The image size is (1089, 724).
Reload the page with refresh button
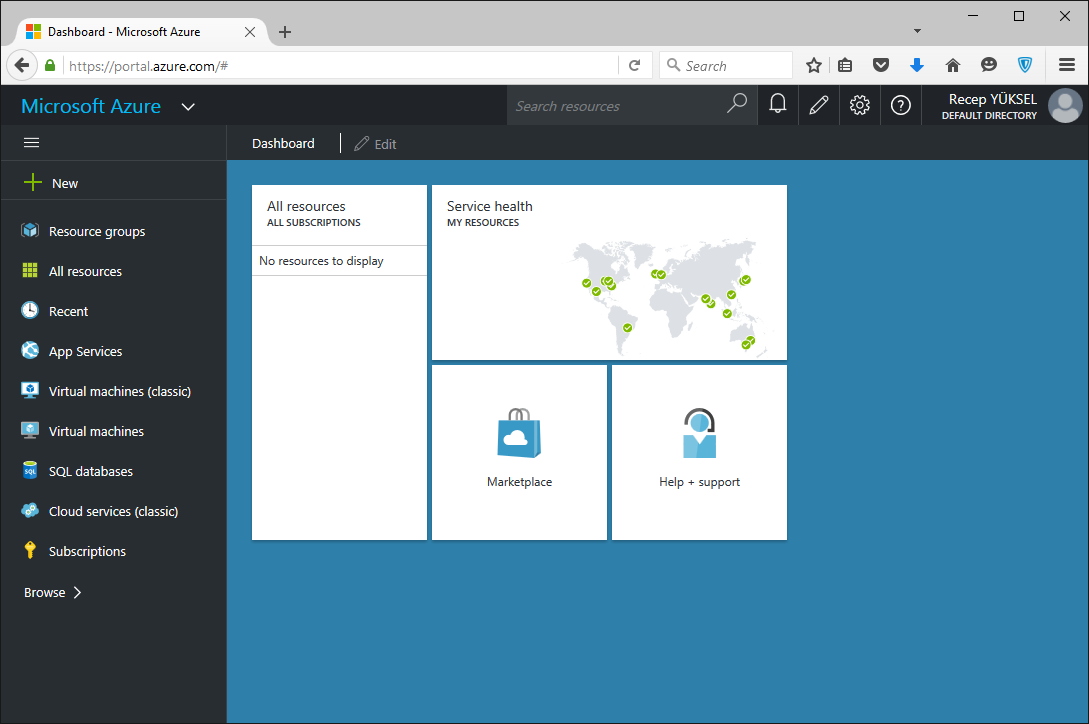(x=634, y=65)
